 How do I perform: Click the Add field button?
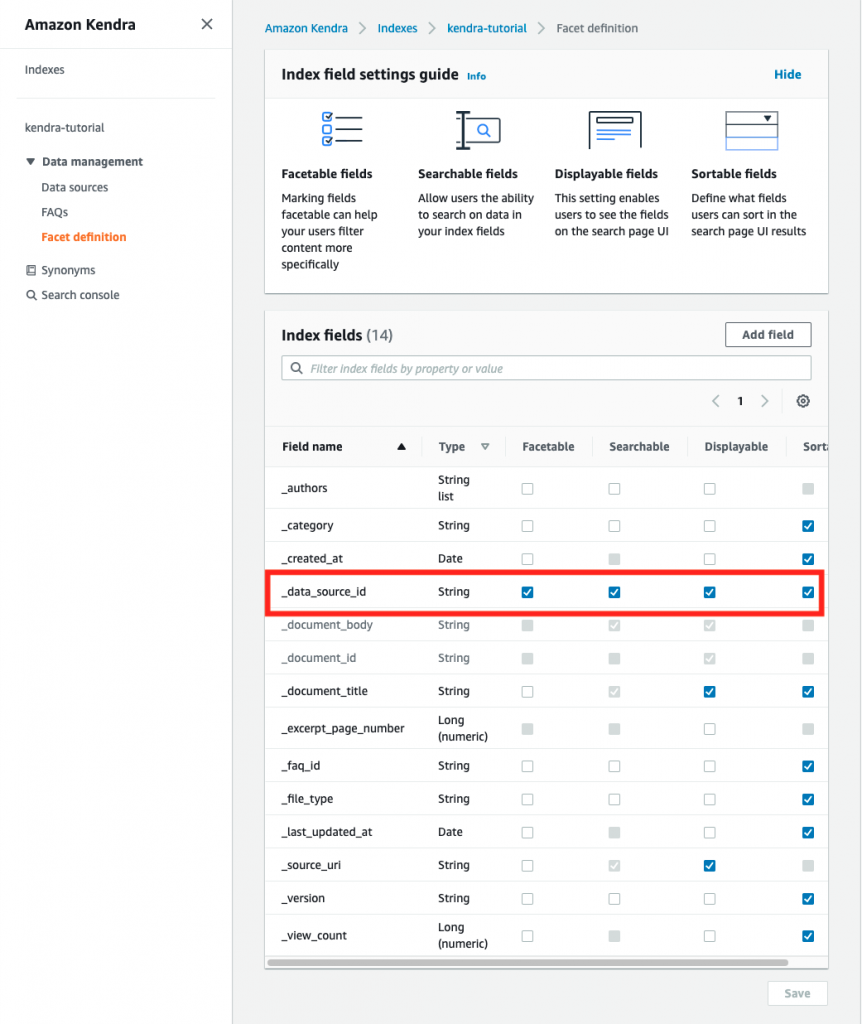[768, 334]
